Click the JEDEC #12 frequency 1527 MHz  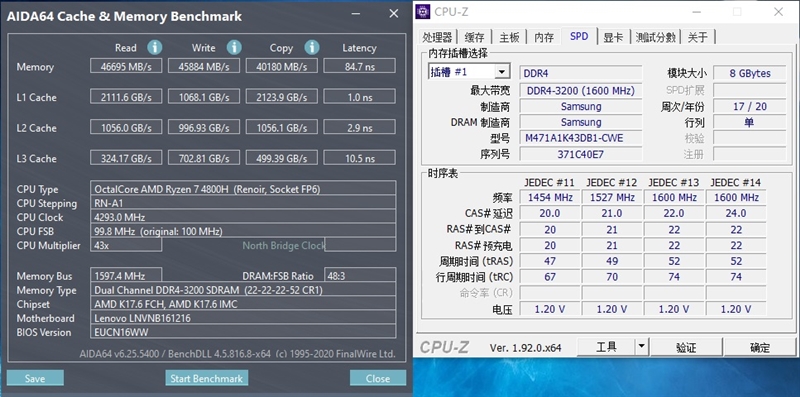tap(612, 197)
